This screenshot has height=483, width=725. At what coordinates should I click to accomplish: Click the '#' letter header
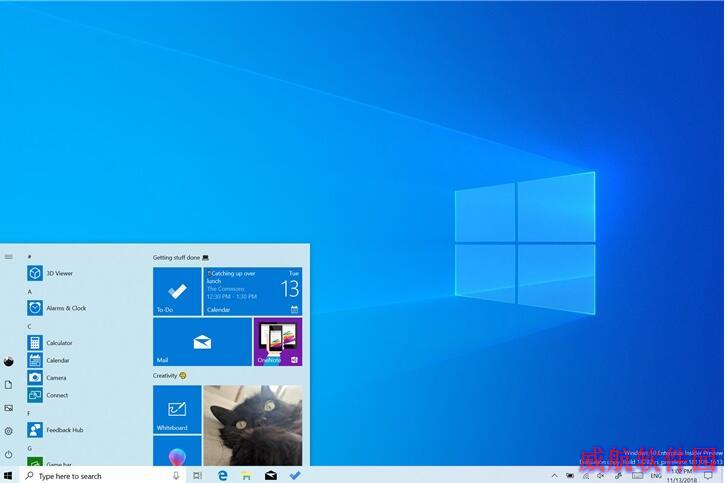tap(29, 257)
